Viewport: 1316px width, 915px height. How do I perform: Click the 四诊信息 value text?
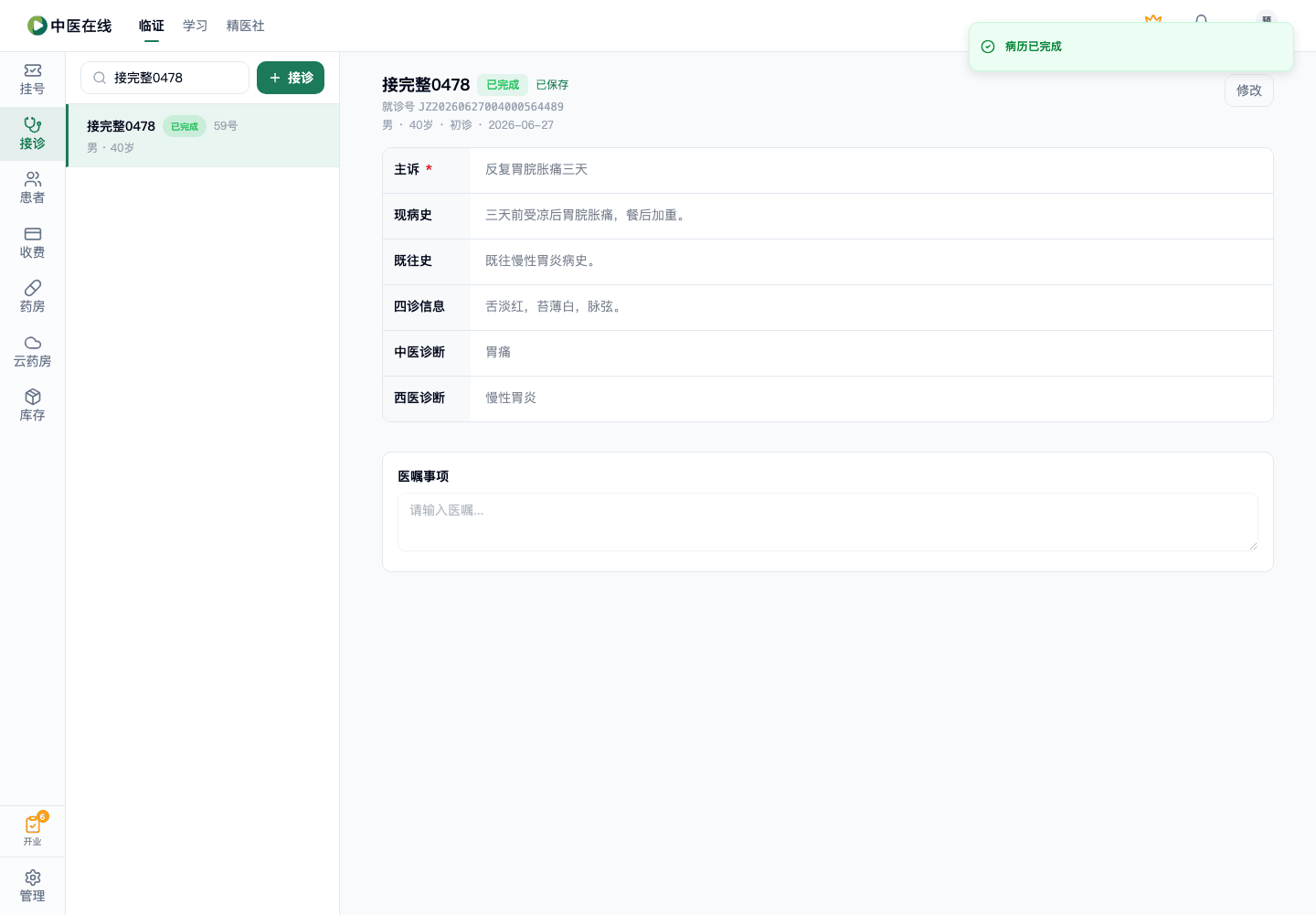(556, 307)
